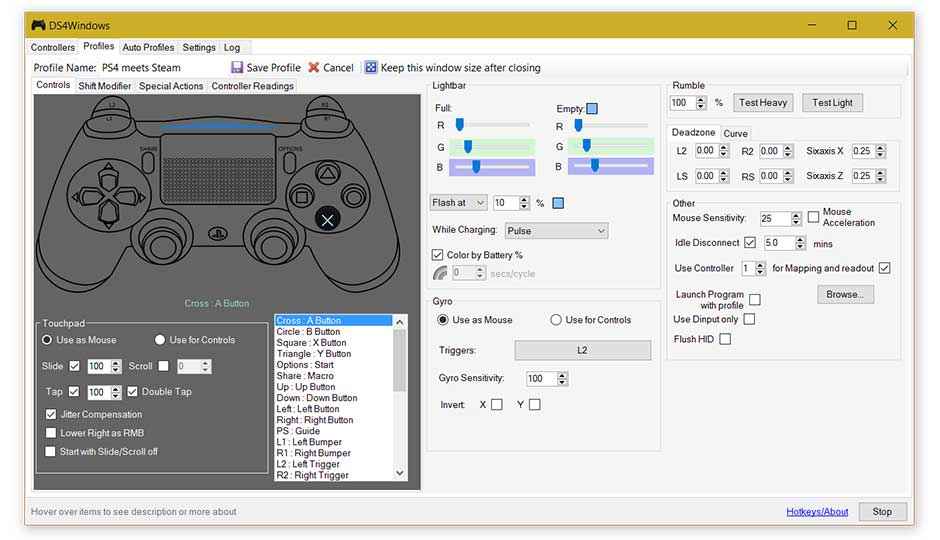The image size is (940, 540).
Task: Select 'Options : Start' in the mapping list
Action: tap(334, 364)
